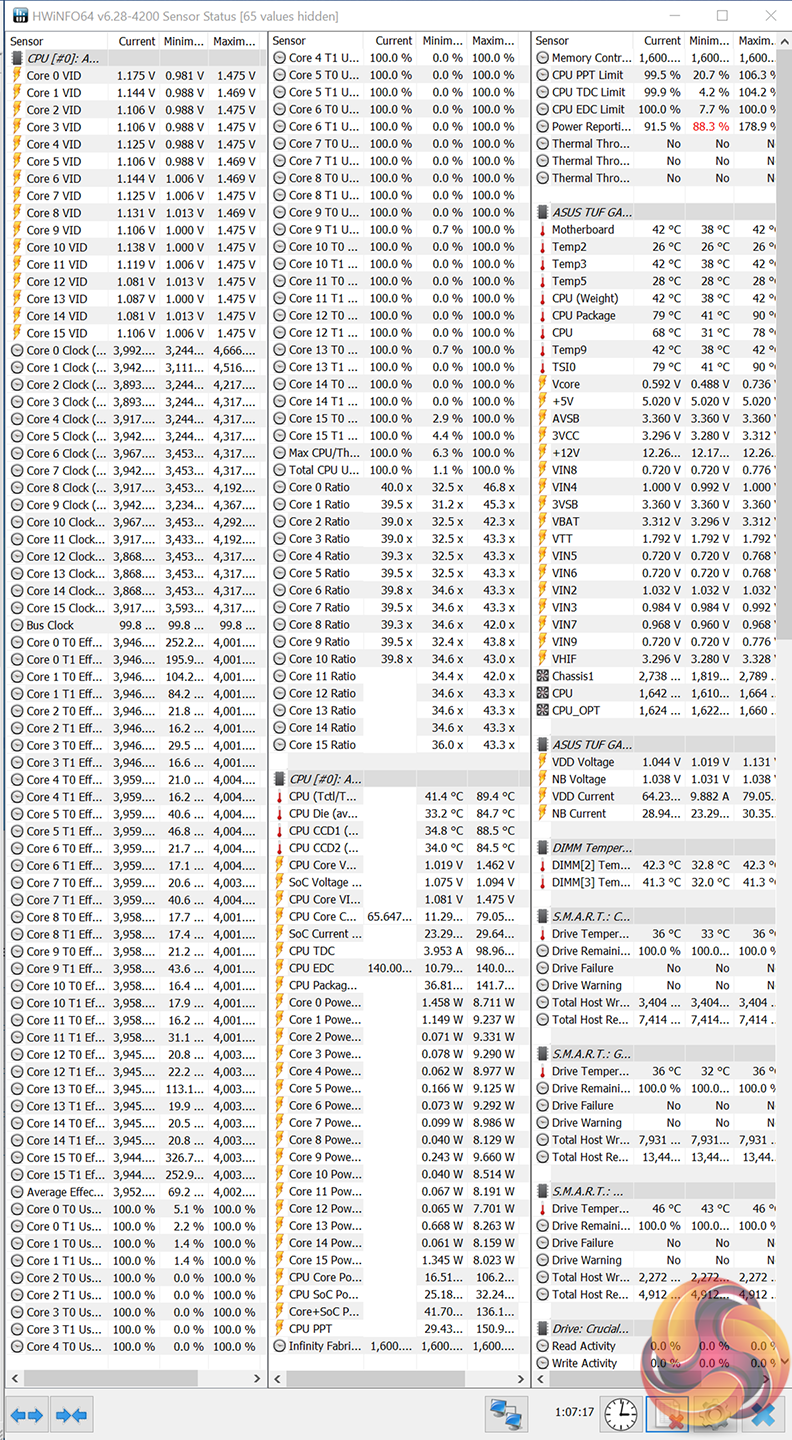Click the clock icon to reset timer
The width and height of the screenshot is (792, 1440).
click(x=620, y=1414)
